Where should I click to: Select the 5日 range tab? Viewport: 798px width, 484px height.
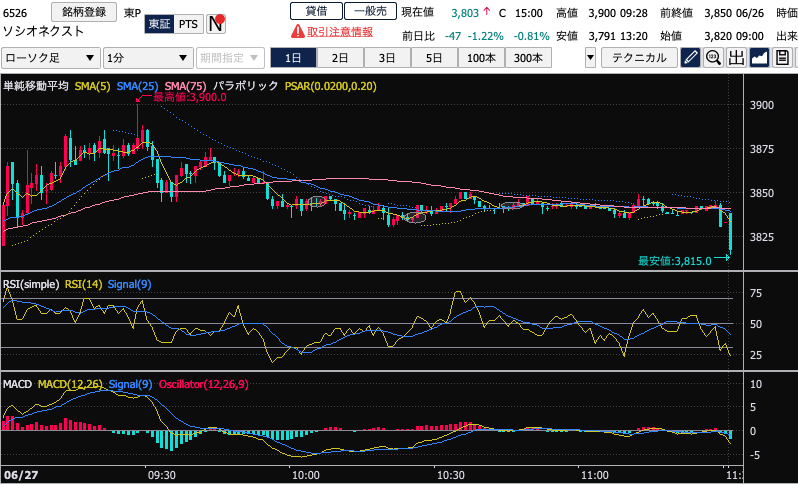pyautogui.click(x=433, y=58)
